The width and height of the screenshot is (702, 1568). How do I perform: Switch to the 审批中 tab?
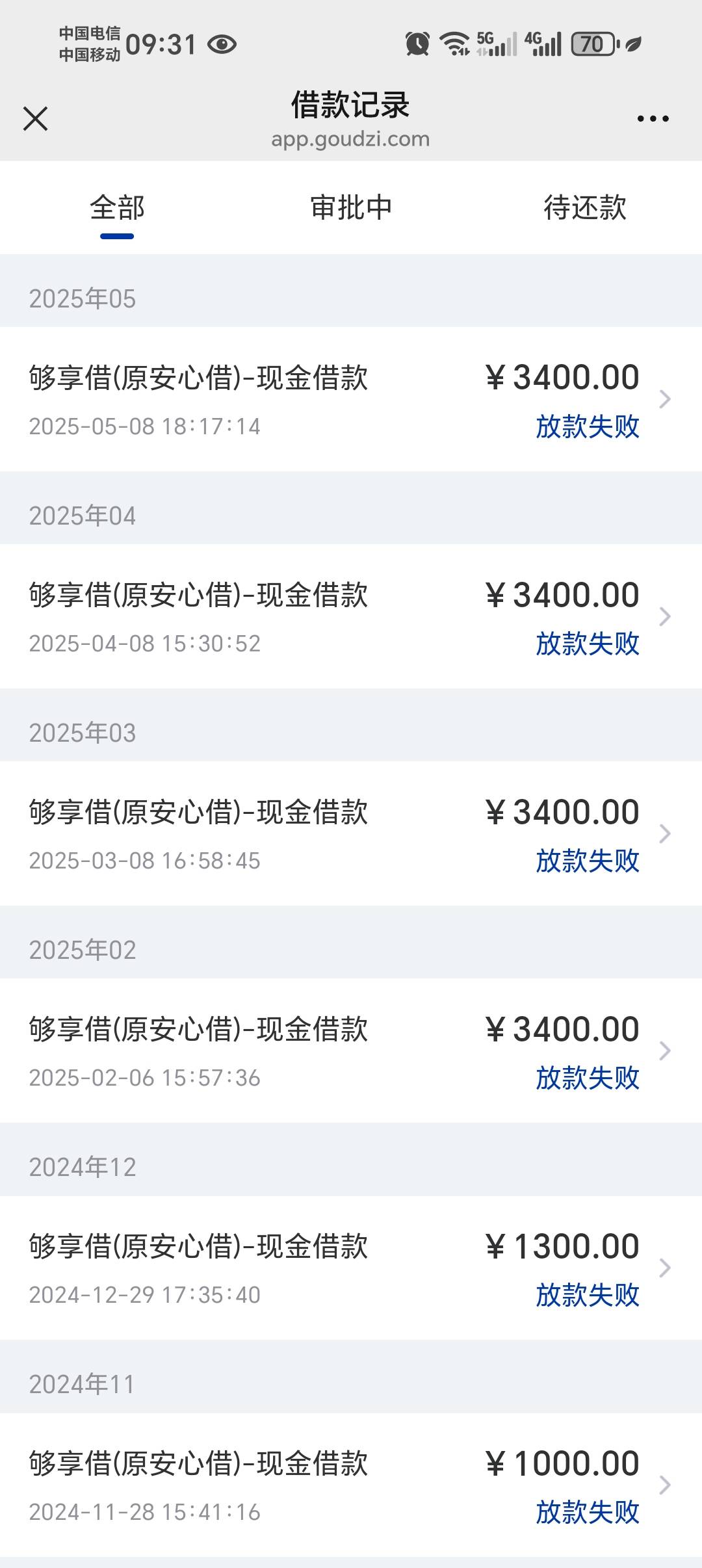pos(351,208)
